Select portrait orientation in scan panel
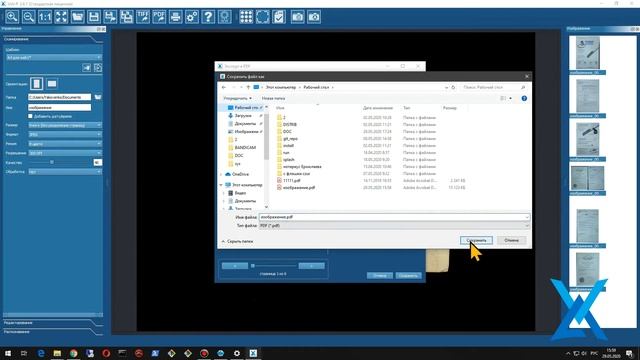 click(x=36, y=84)
